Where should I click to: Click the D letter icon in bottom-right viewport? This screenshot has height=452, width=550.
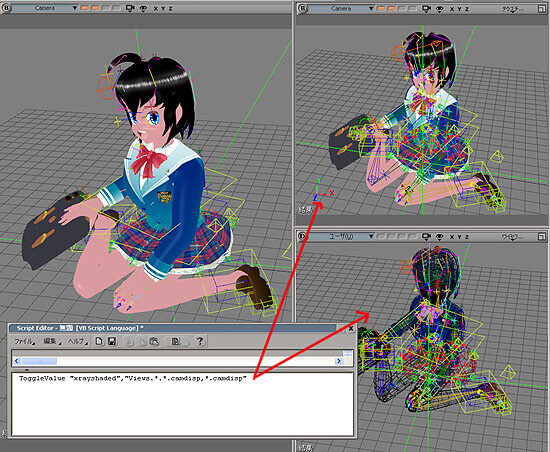[303, 236]
